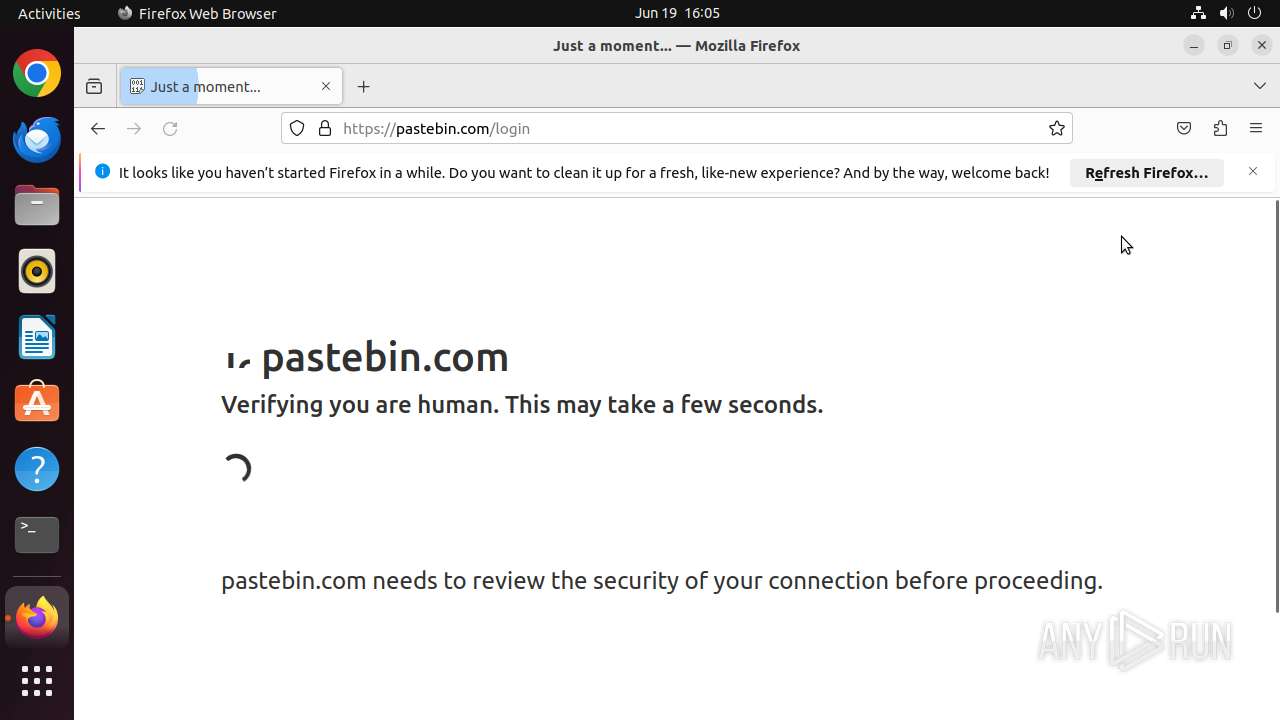Screen dimensions: 1280x720
Task: Click the Refresh Firefox button
Action: (1146, 172)
